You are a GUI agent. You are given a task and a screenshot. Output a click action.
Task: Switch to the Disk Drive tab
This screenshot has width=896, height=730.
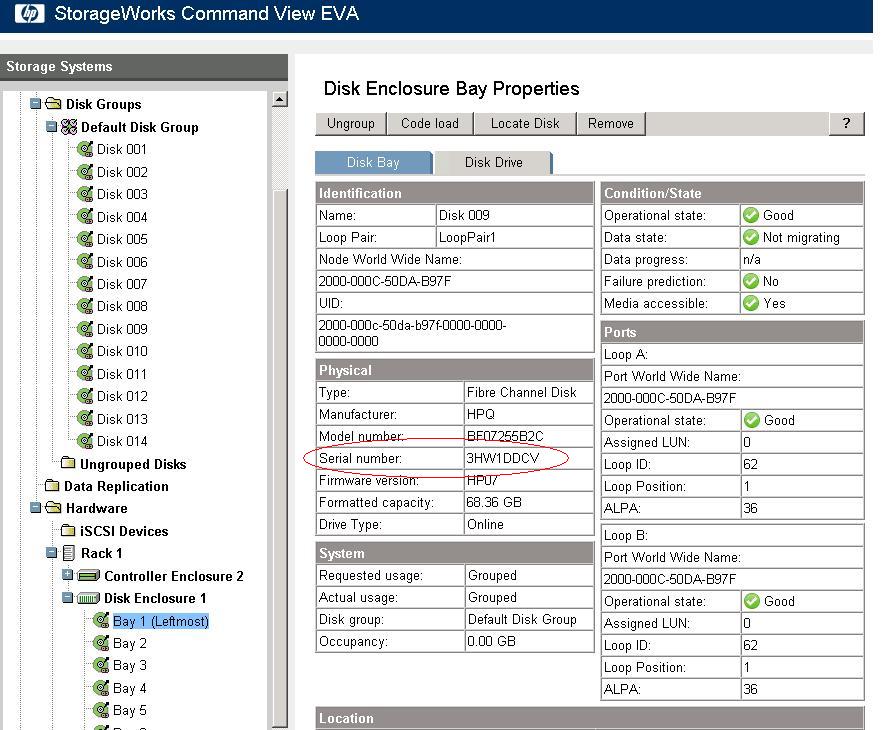click(493, 162)
